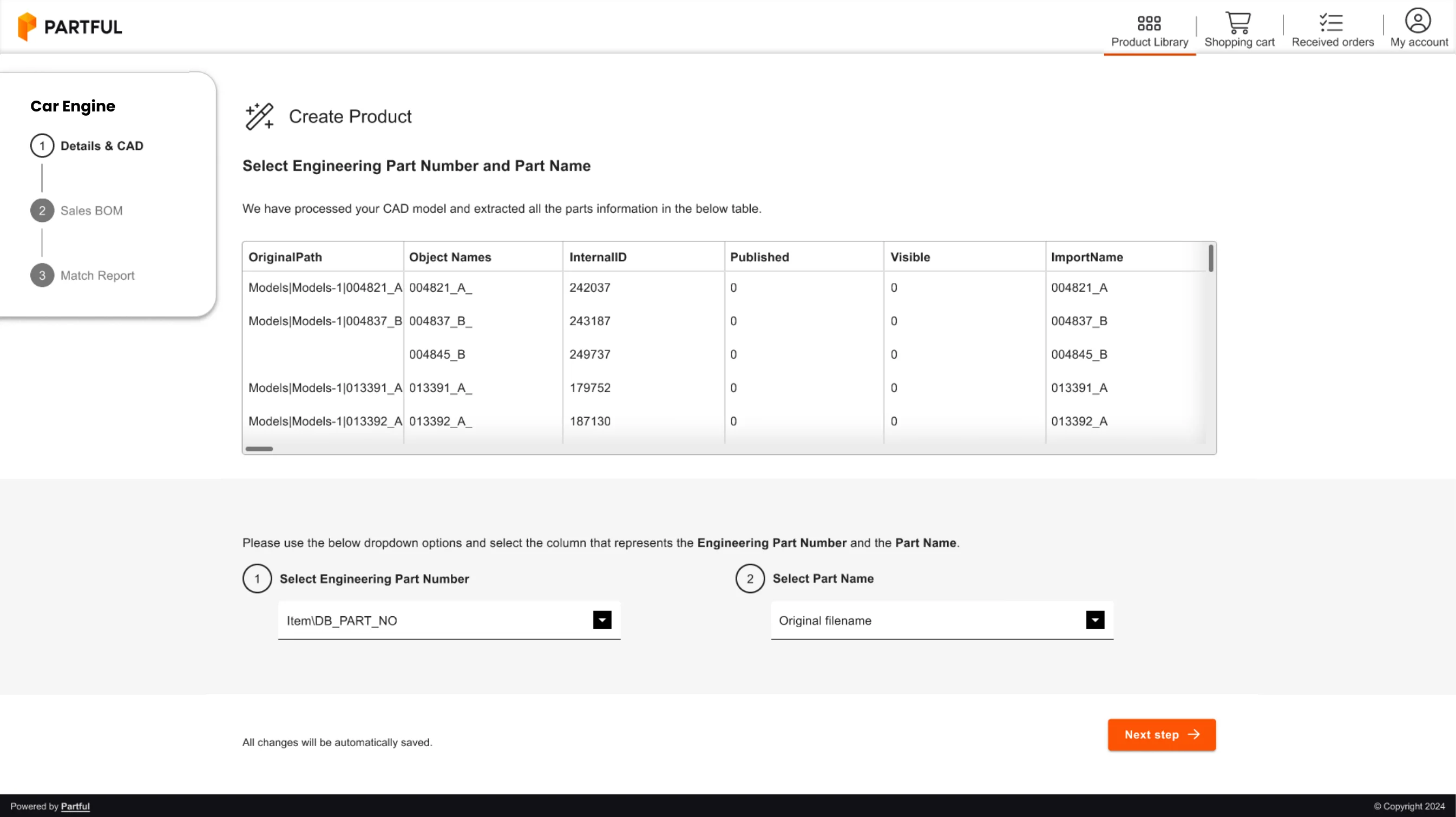The width and height of the screenshot is (1456, 817).
Task: Select the Sales BOM step label
Action: point(91,211)
